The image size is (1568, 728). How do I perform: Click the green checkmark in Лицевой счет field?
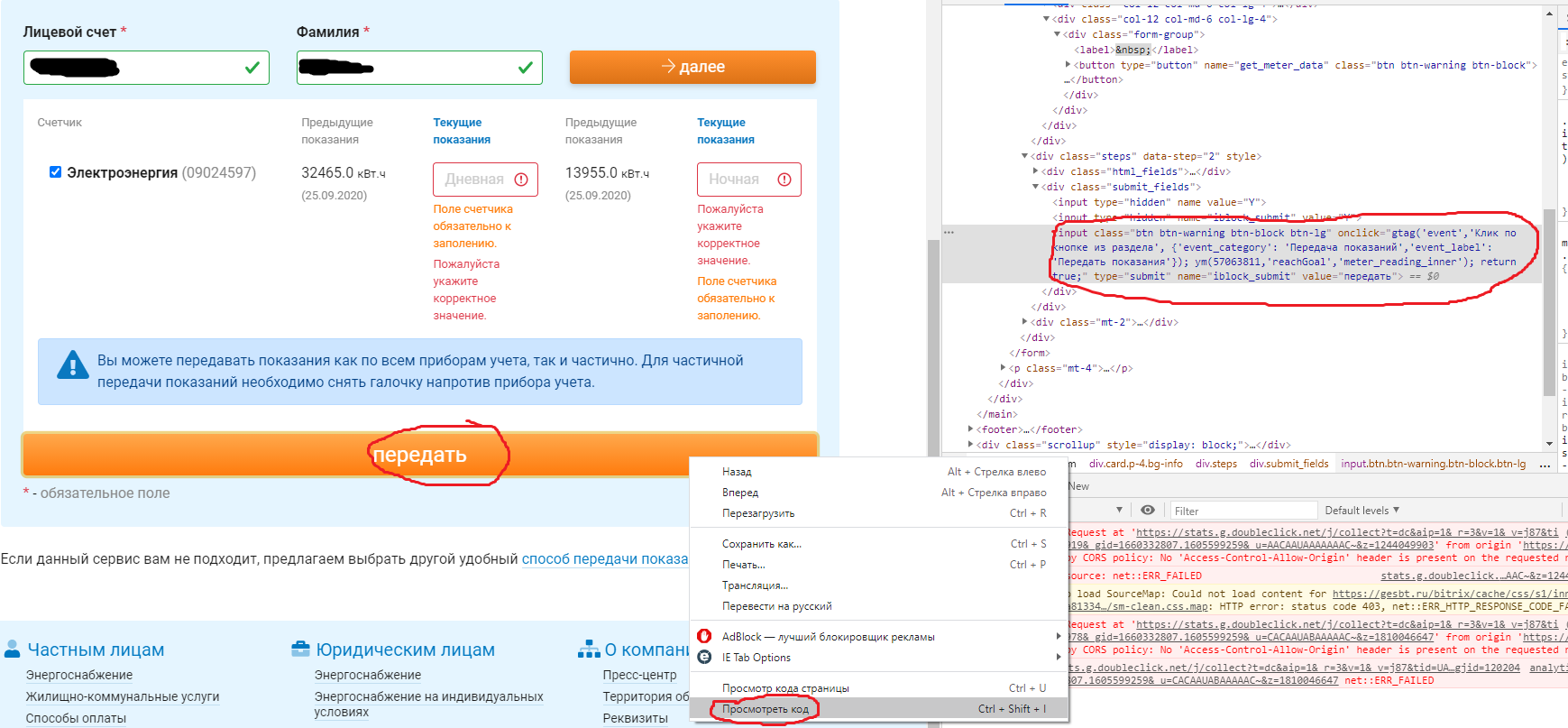(252, 68)
